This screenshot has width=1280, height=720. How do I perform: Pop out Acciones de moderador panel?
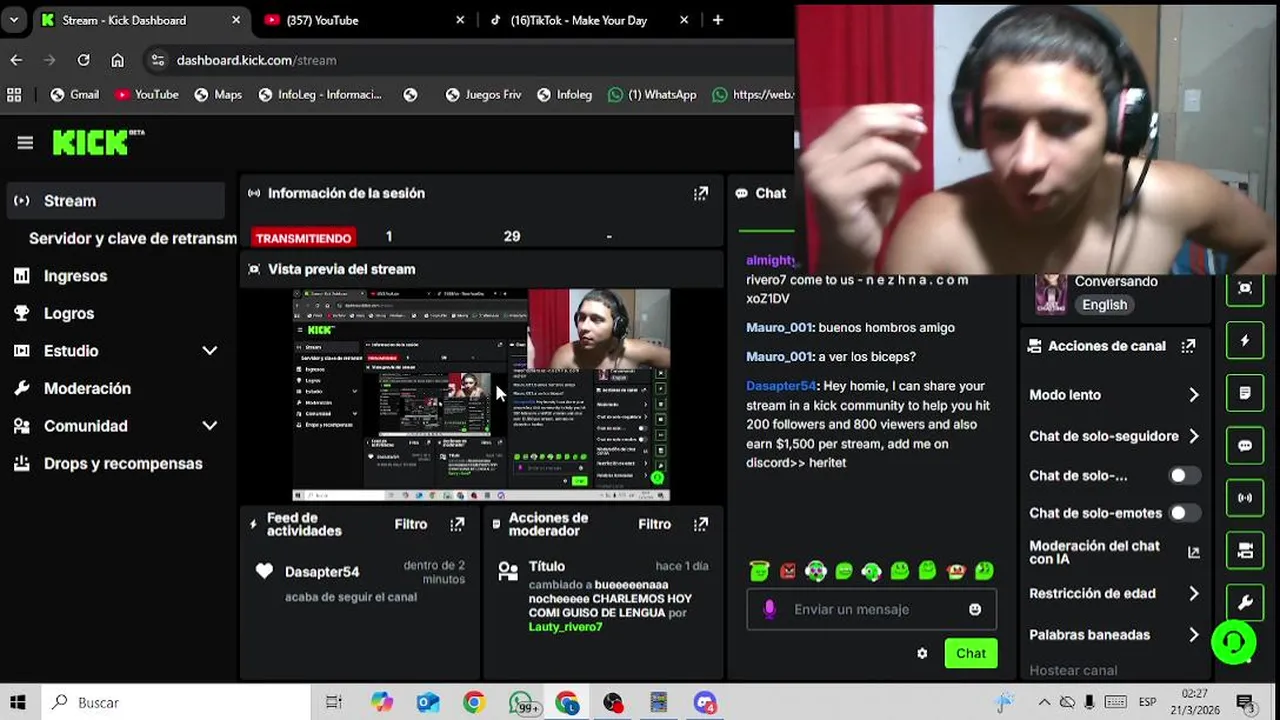[x=701, y=524]
